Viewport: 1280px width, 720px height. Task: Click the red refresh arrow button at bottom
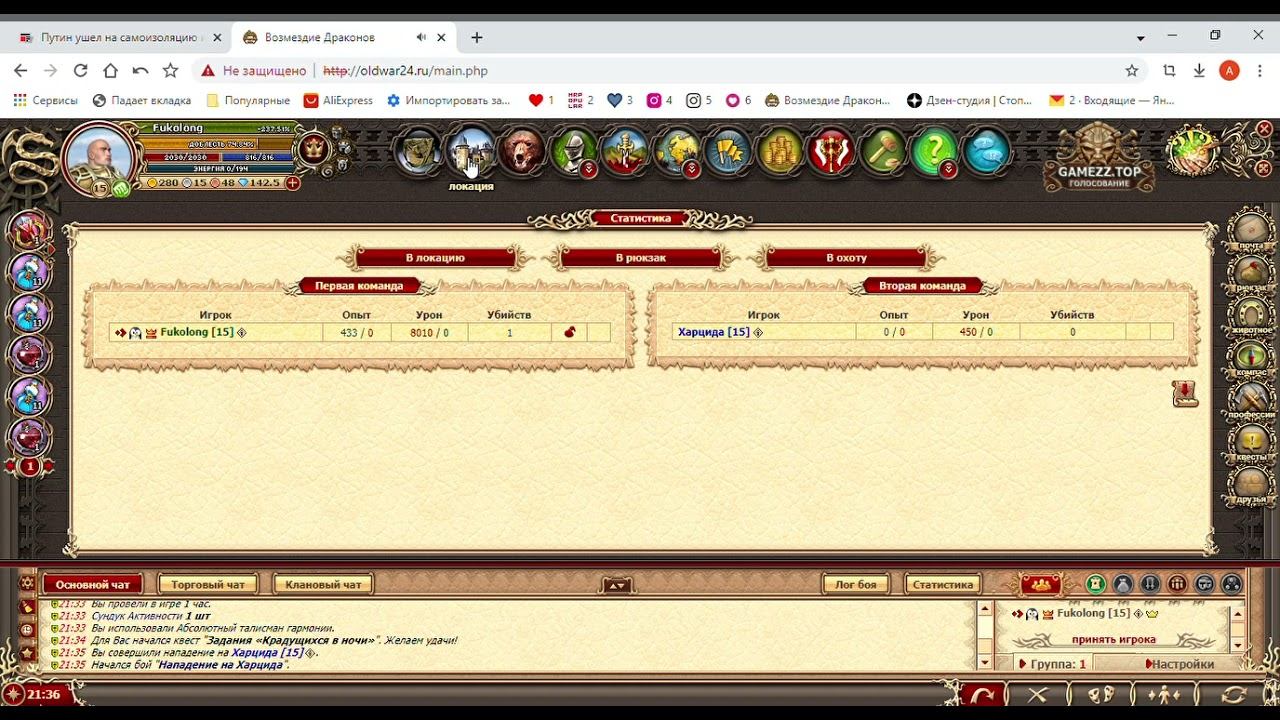point(981,695)
